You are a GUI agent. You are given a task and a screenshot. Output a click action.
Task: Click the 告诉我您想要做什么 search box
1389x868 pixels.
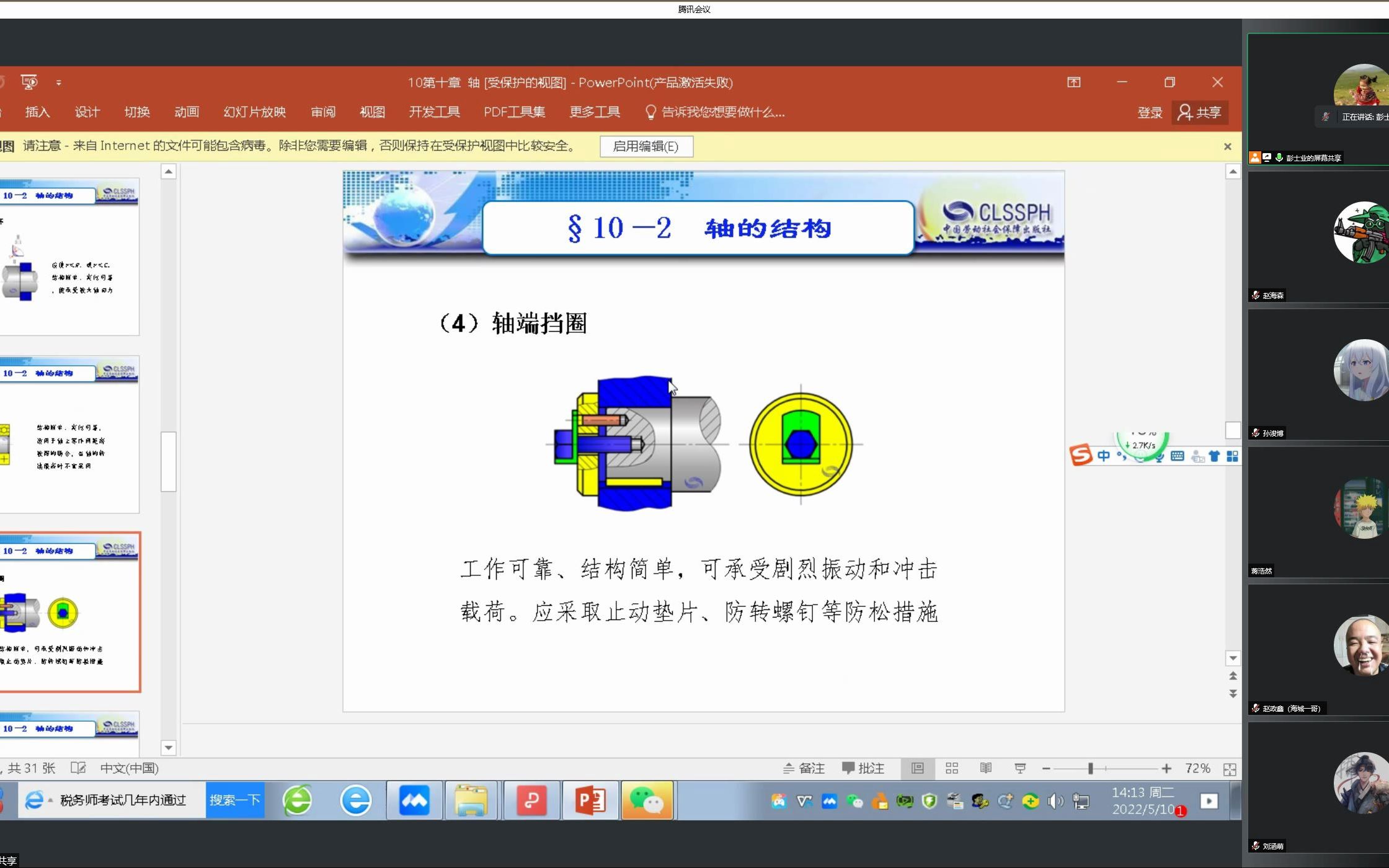[716, 112]
